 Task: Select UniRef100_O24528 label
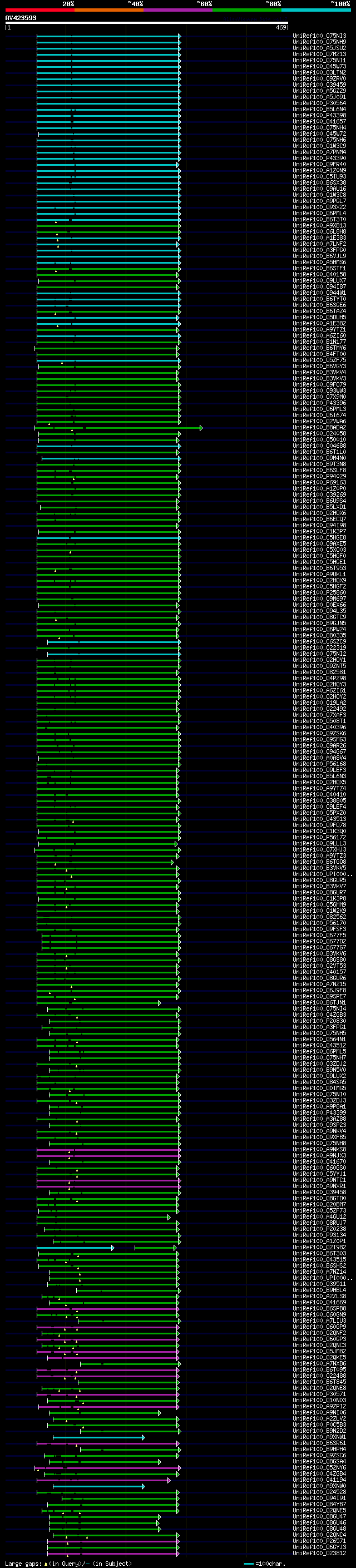click(x=319, y=1492)
